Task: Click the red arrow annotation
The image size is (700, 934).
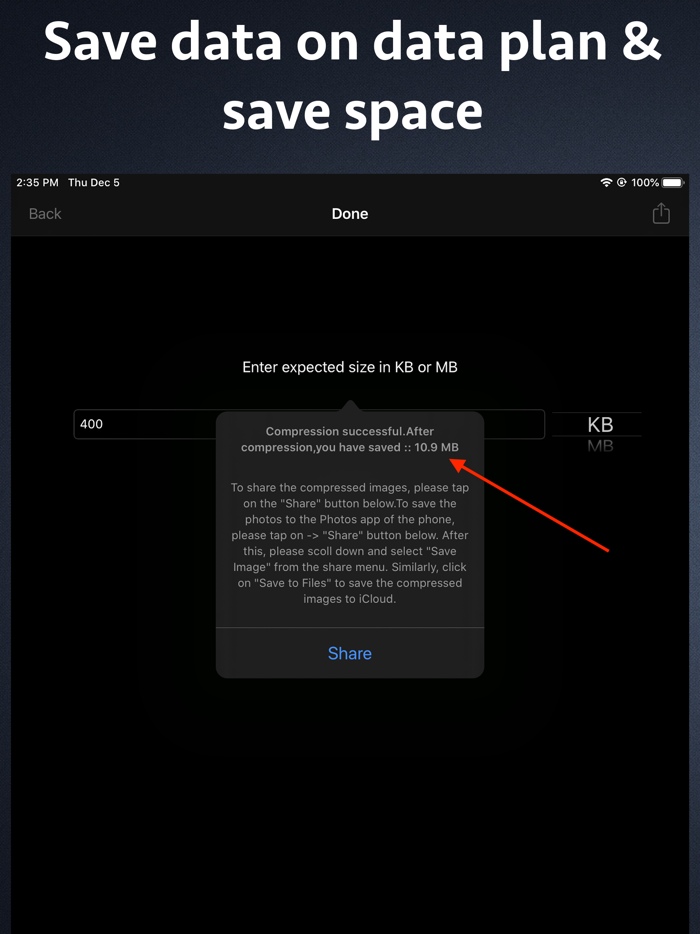Action: (534, 506)
